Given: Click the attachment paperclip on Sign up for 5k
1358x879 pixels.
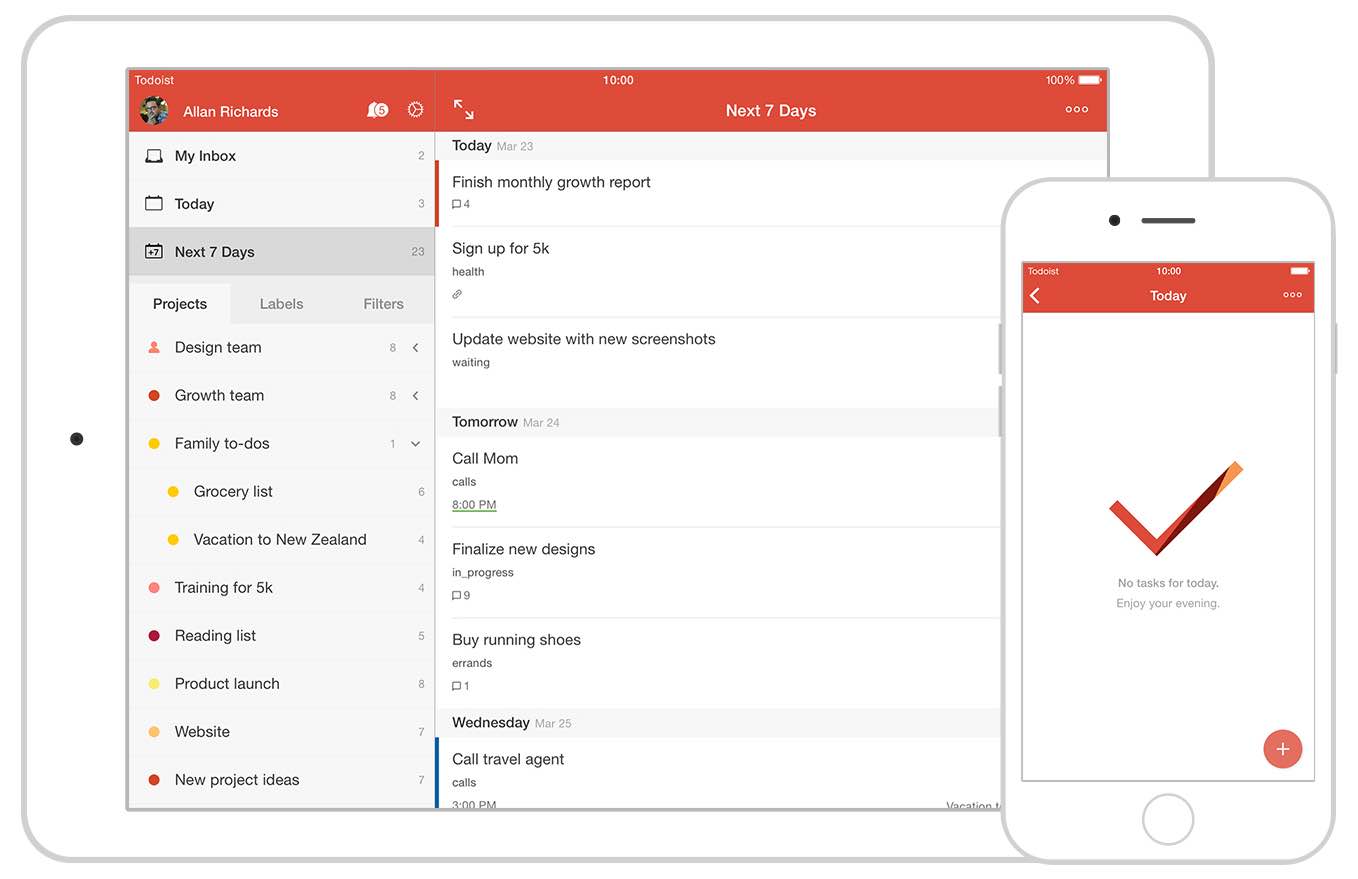Looking at the screenshot, I should pos(457,294).
